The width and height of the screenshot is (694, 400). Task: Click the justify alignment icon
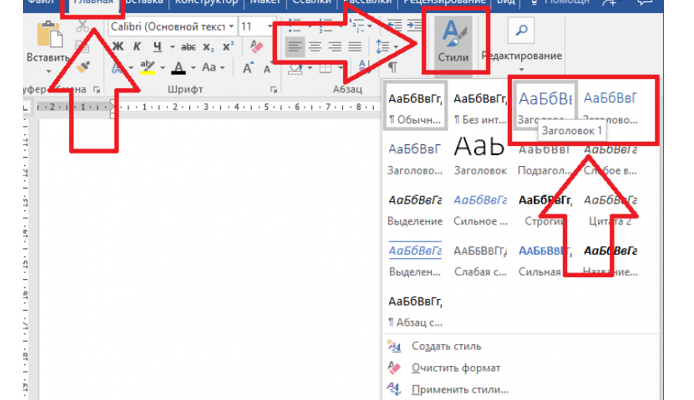(354, 47)
